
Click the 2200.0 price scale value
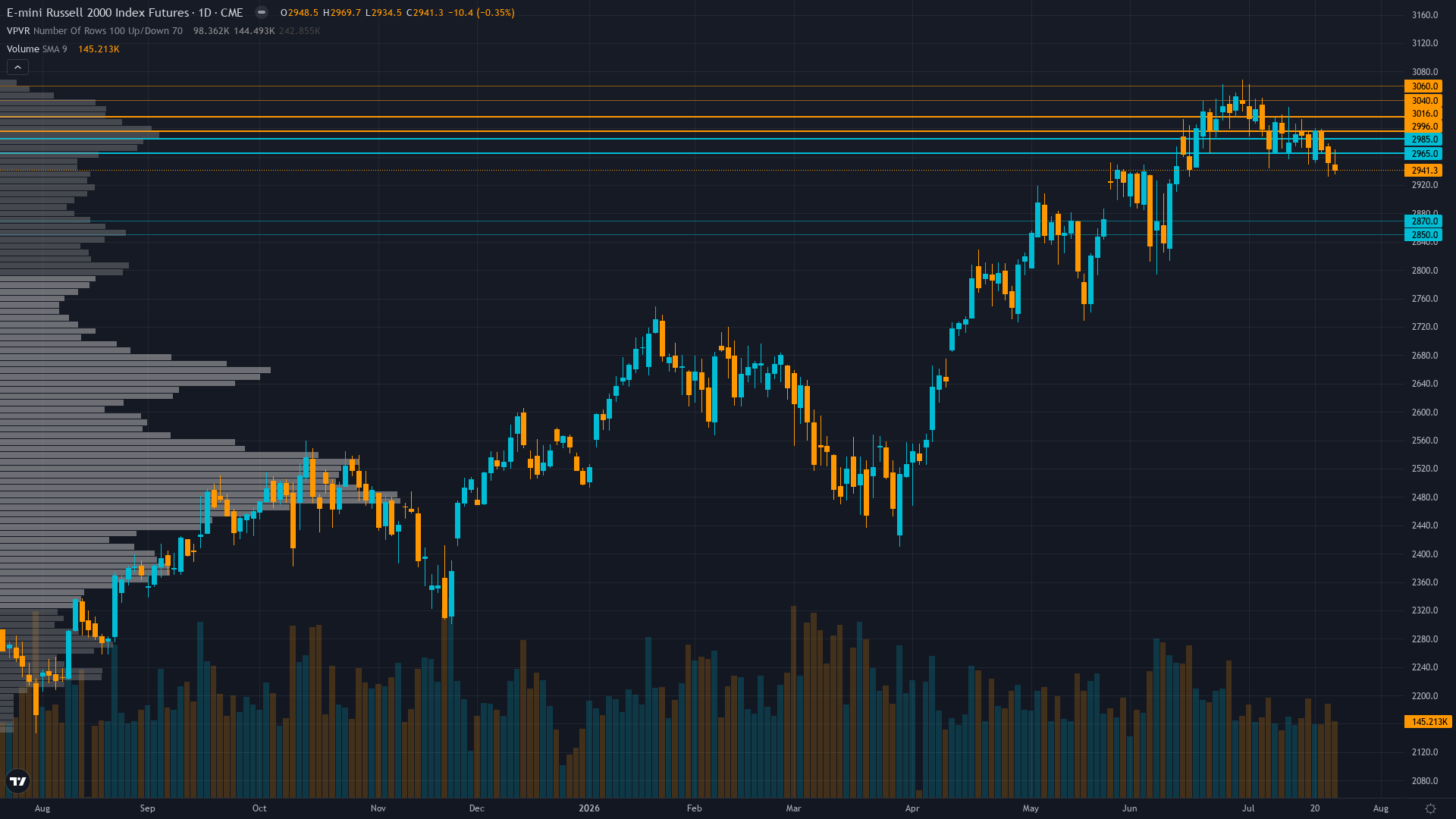pos(1425,696)
